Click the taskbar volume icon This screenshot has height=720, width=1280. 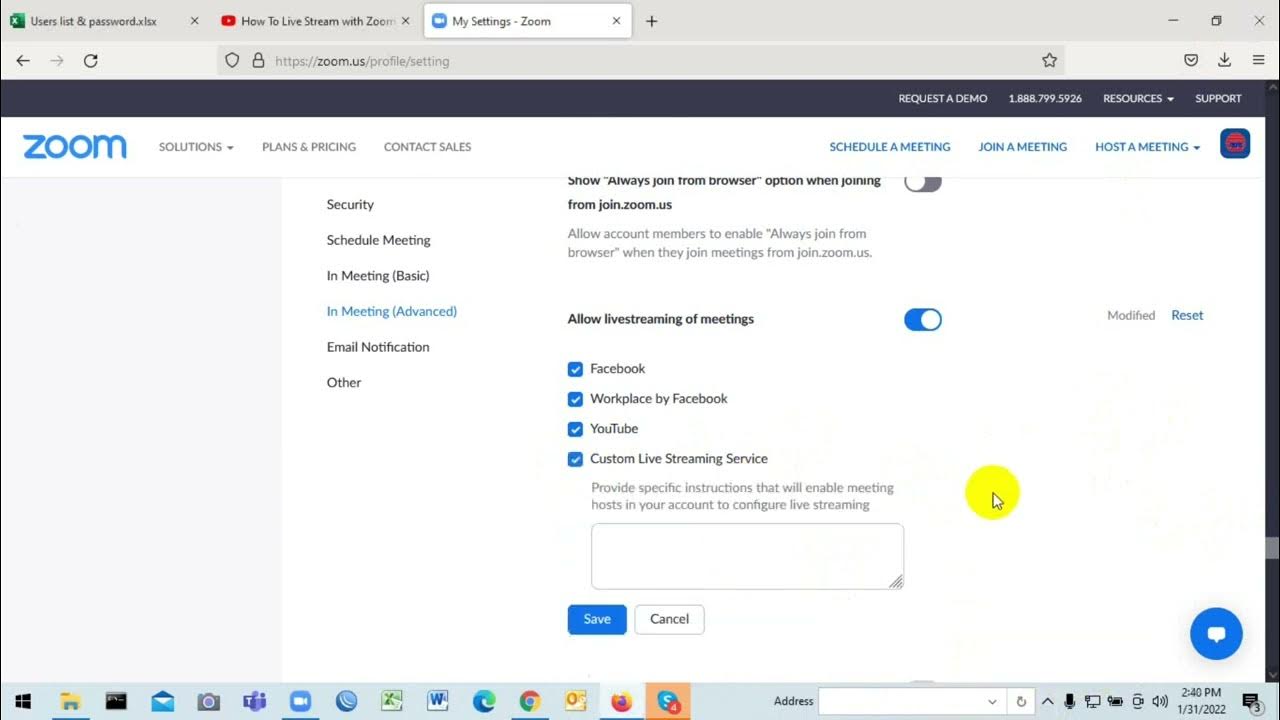[1160, 701]
